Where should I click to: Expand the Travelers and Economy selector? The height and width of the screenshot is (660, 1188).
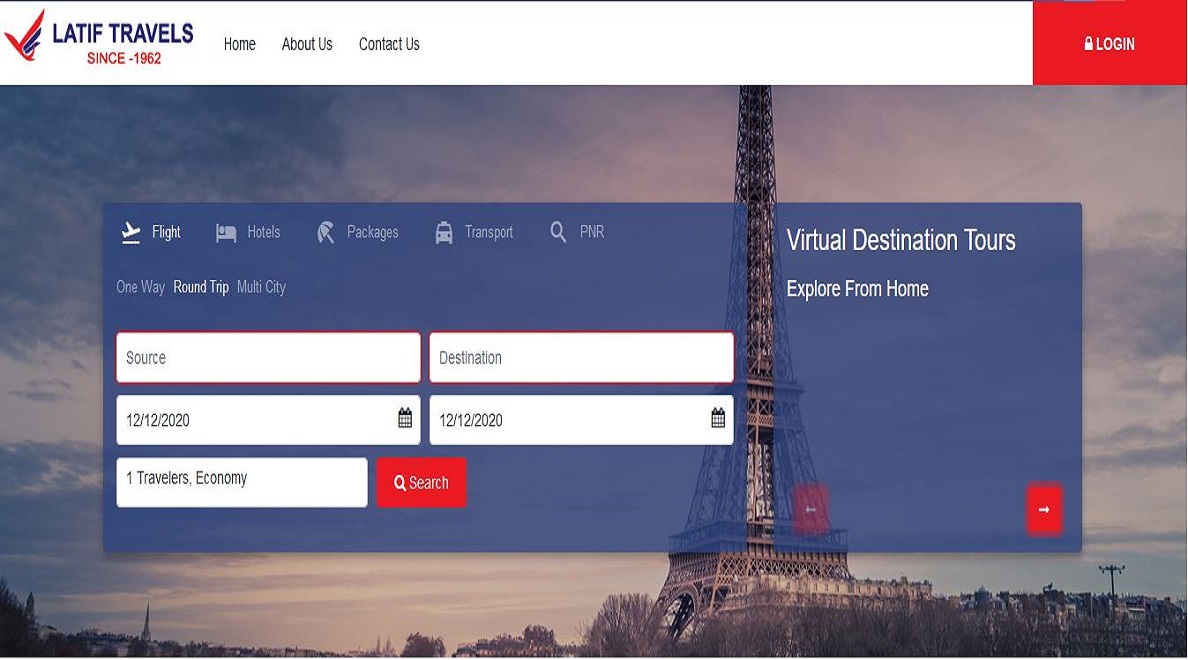pos(242,482)
